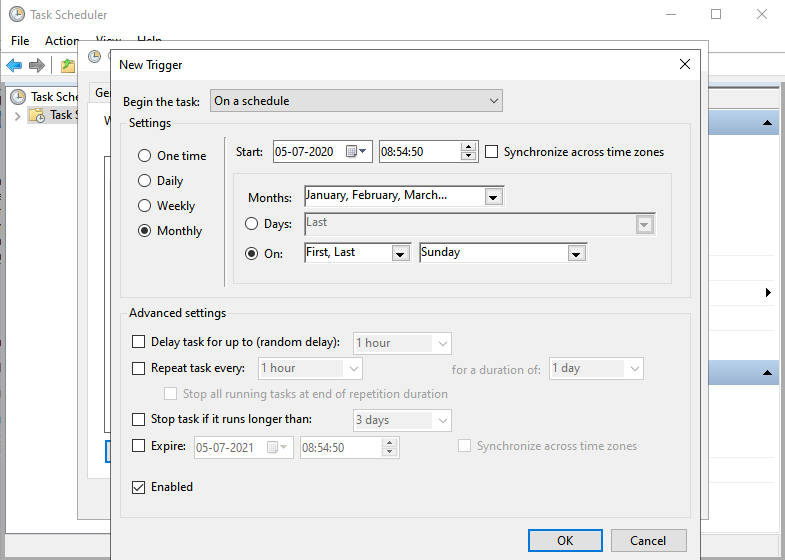Click OK to confirm the trigger
This screenshot has width=785, height=560.
point(565,540)
